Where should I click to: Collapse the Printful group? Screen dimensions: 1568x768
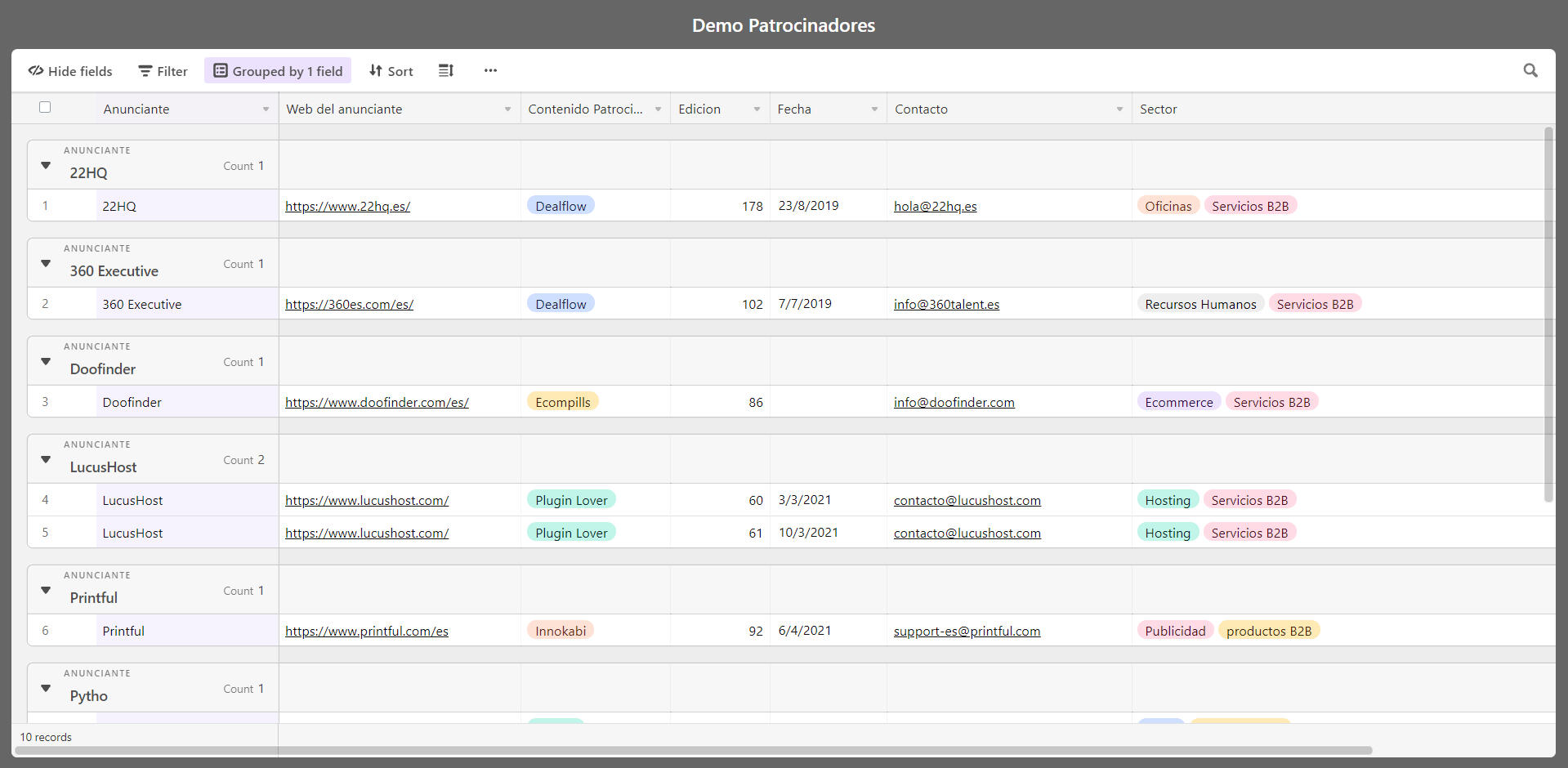point(46,590)
